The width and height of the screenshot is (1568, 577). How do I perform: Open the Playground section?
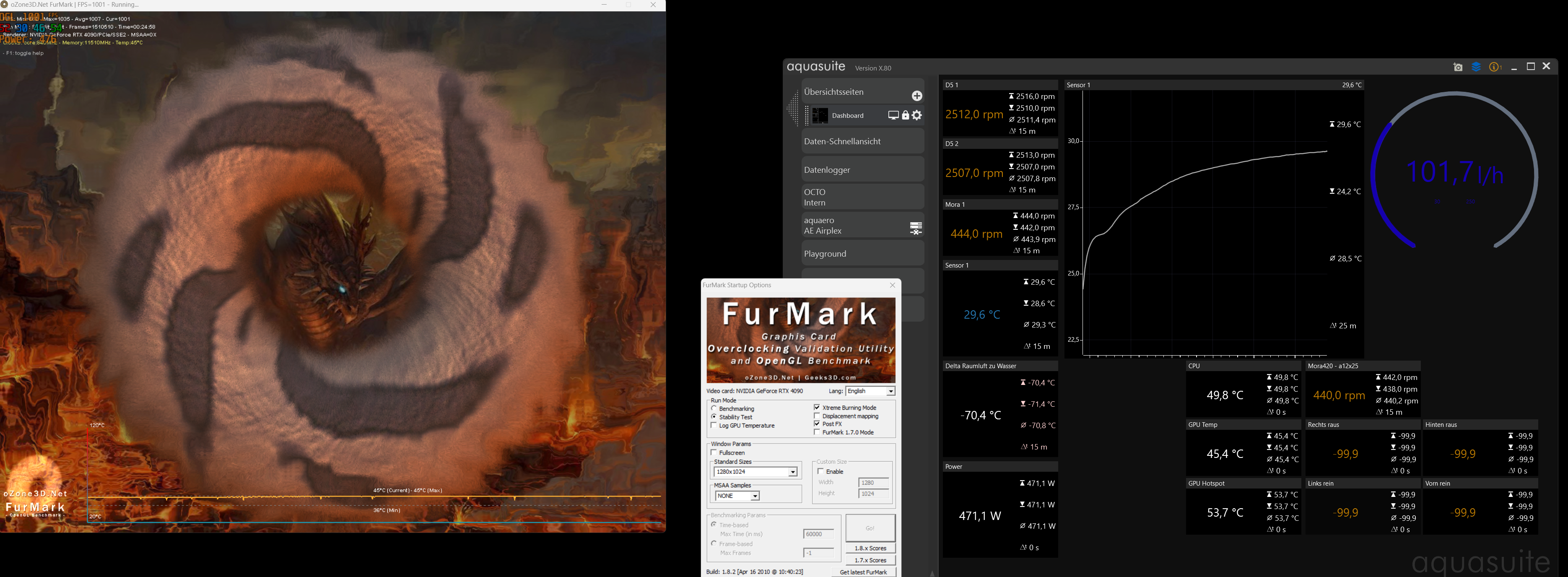(x=862, y=254)
